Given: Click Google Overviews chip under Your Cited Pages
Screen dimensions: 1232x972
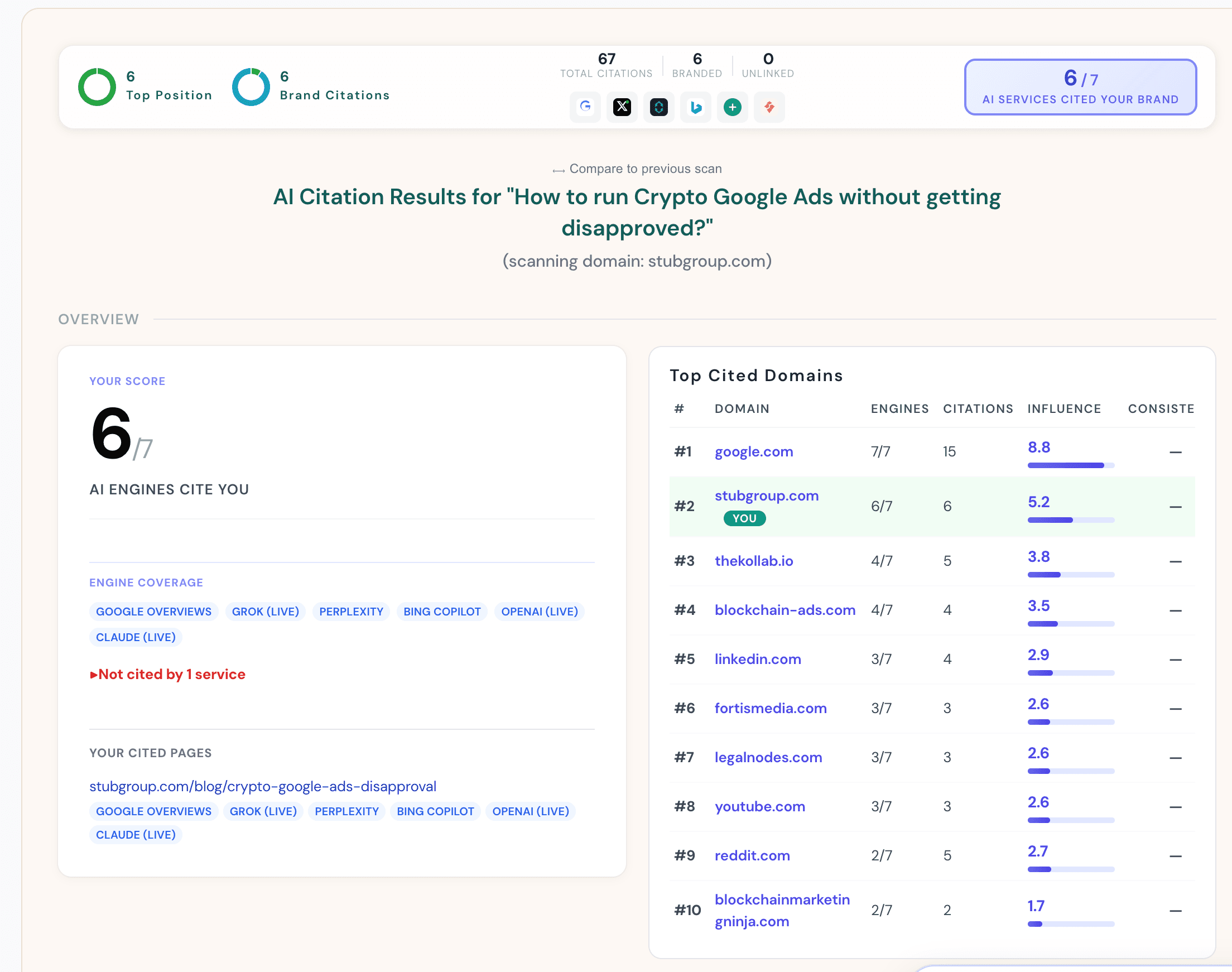Looking at the screenshot, I should pyautogui.click(x=153, y=811).
